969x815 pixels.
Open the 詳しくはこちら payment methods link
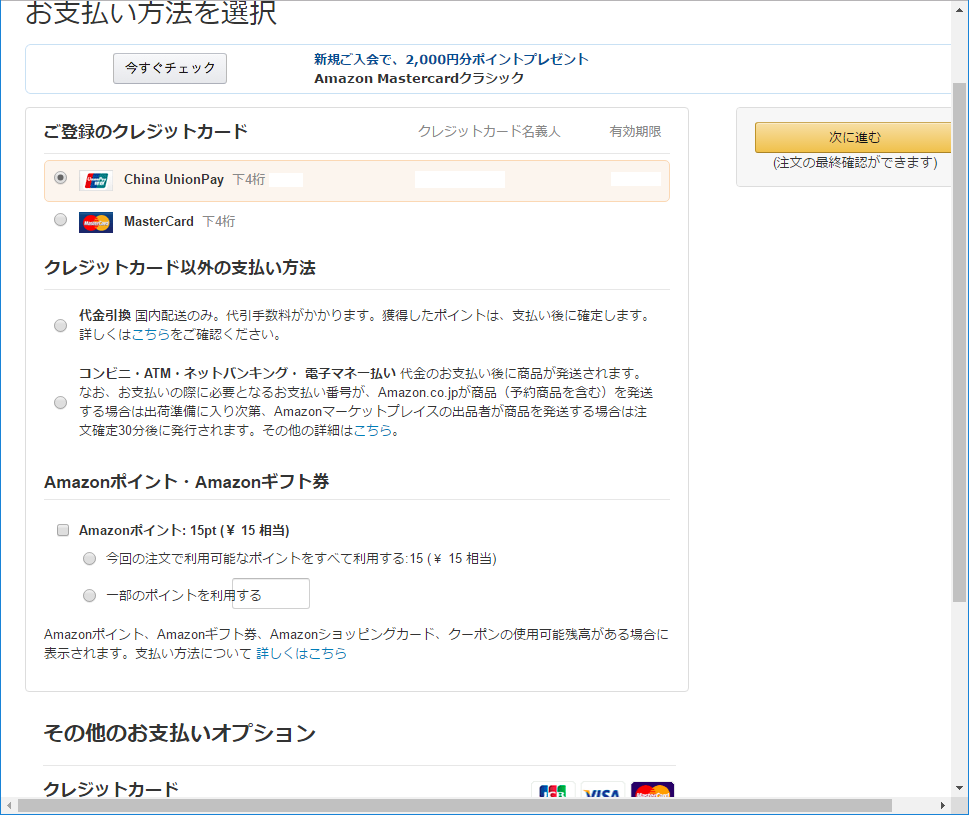coord(302,653)
